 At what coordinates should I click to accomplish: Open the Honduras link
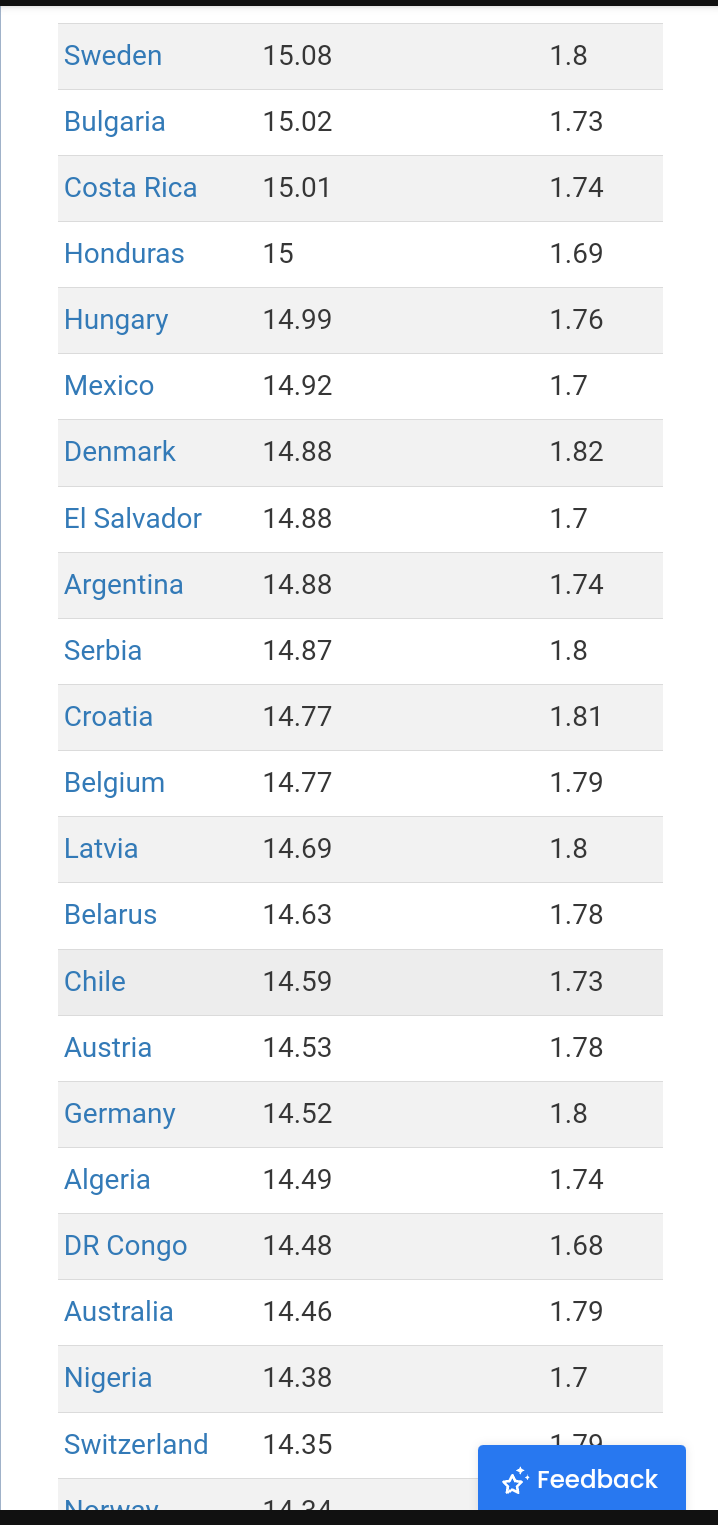[124, 254]
